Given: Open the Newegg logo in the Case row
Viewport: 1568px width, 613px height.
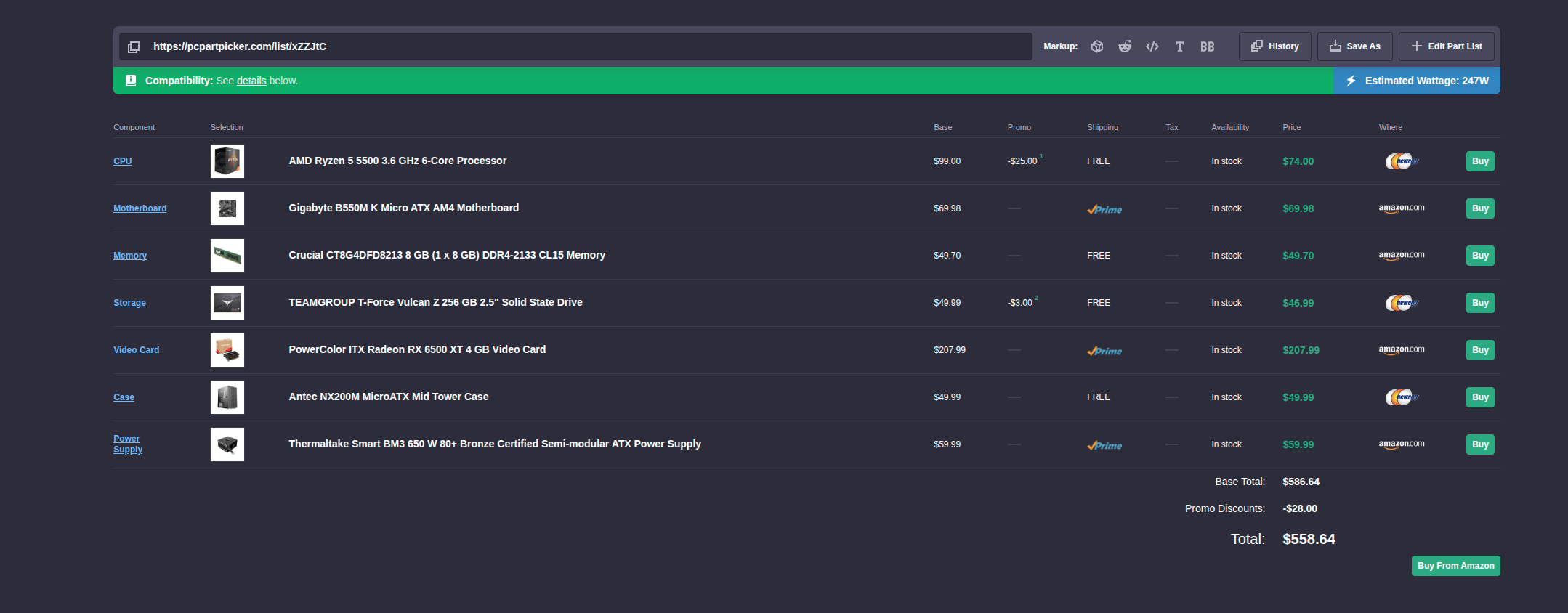Looking at the screenshot, I should (x=1402, y=397).
